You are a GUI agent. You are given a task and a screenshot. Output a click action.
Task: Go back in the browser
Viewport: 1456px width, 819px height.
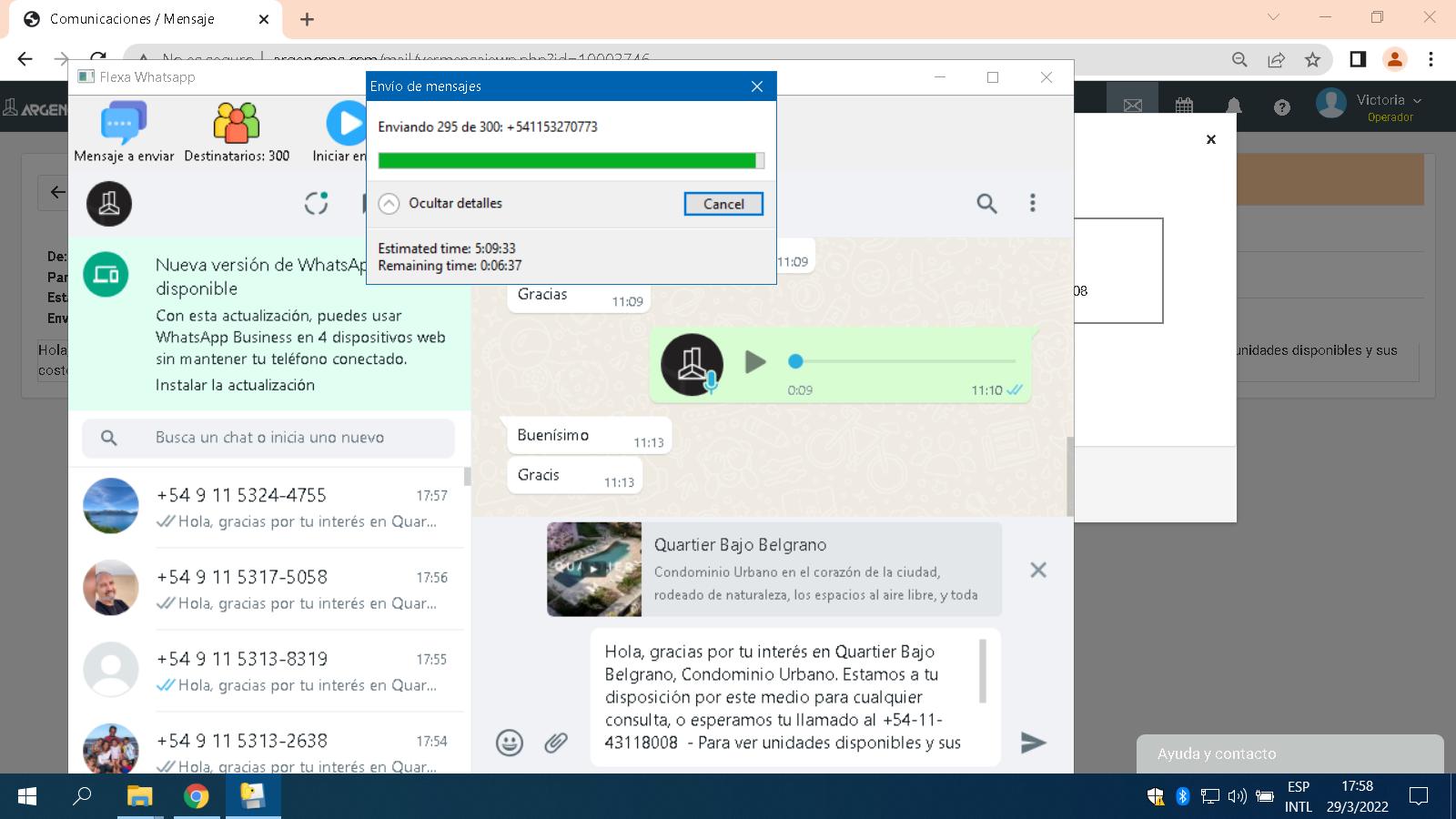[x=25, y=59]
